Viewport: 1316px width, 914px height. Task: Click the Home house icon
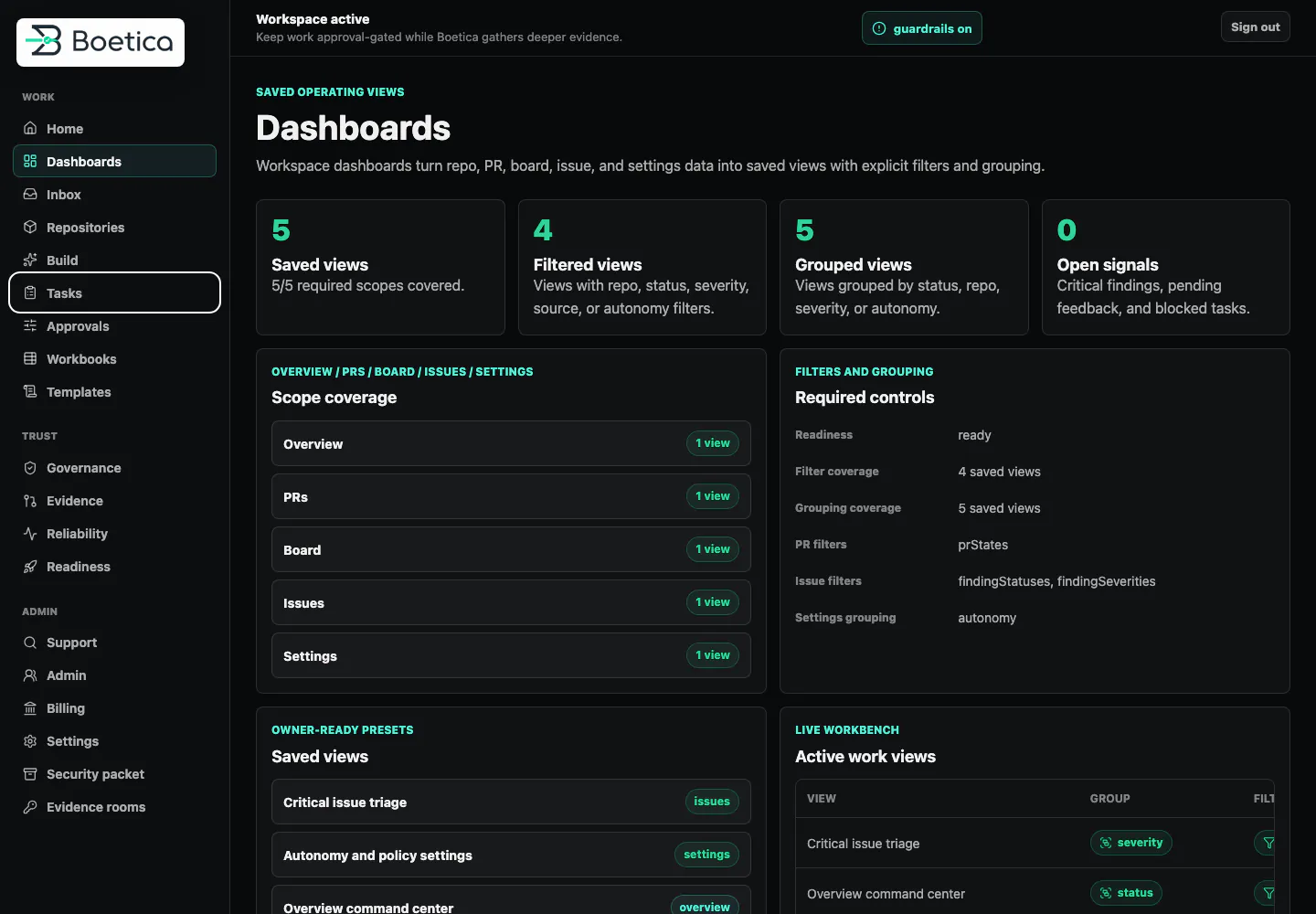pyautogui.click(x=30, y=129)
